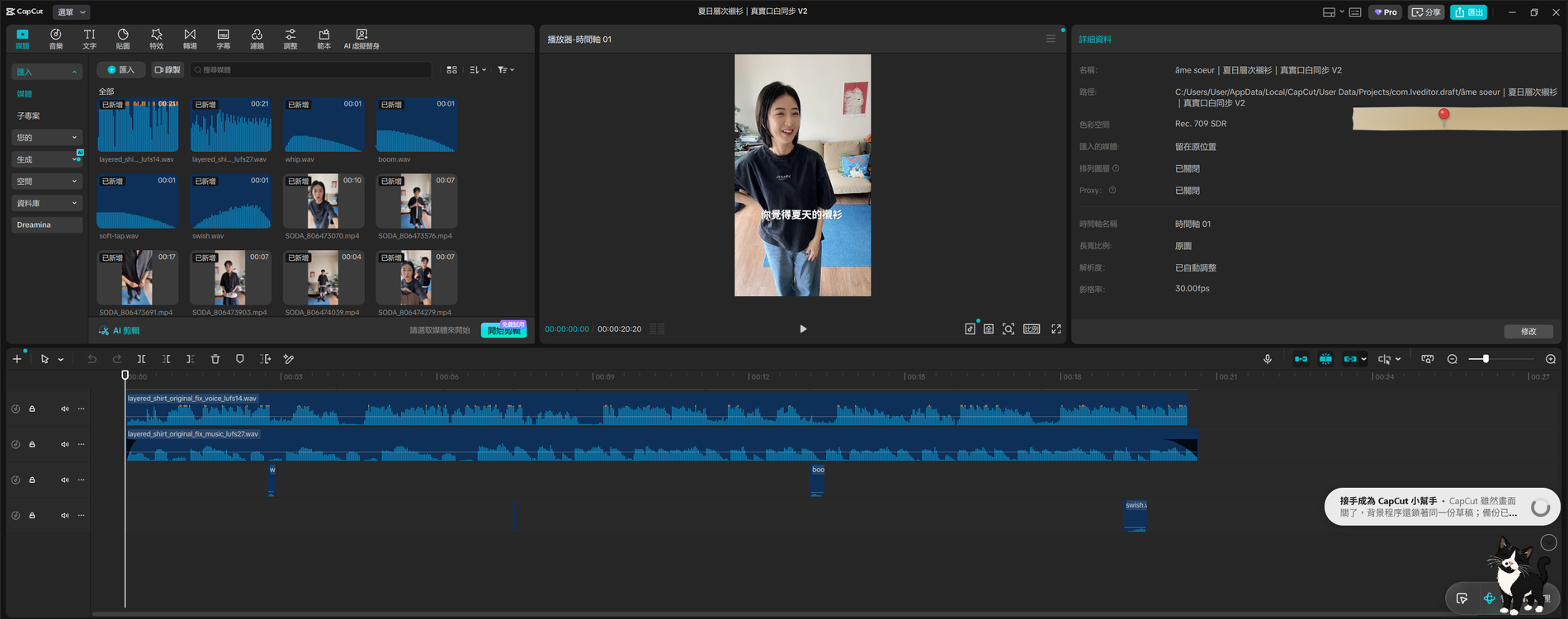Screen dimensions: 1568x619
Task: Select the 濾鏡 filters icon
Action: tap(257, 39)
